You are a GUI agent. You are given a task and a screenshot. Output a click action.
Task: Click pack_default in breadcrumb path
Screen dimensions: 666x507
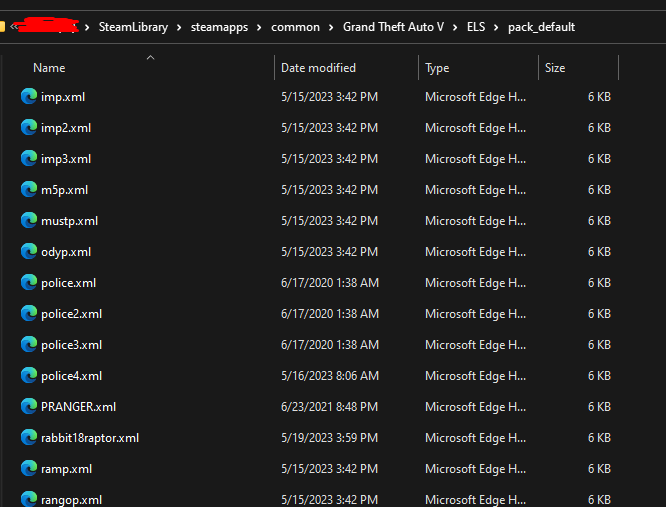pyautogui.click(x=541, y=27)
